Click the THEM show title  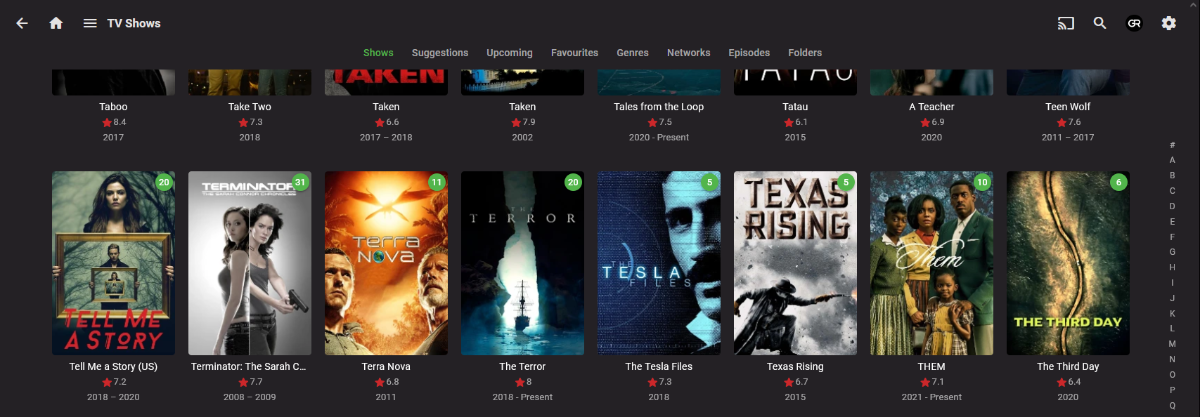931,367
